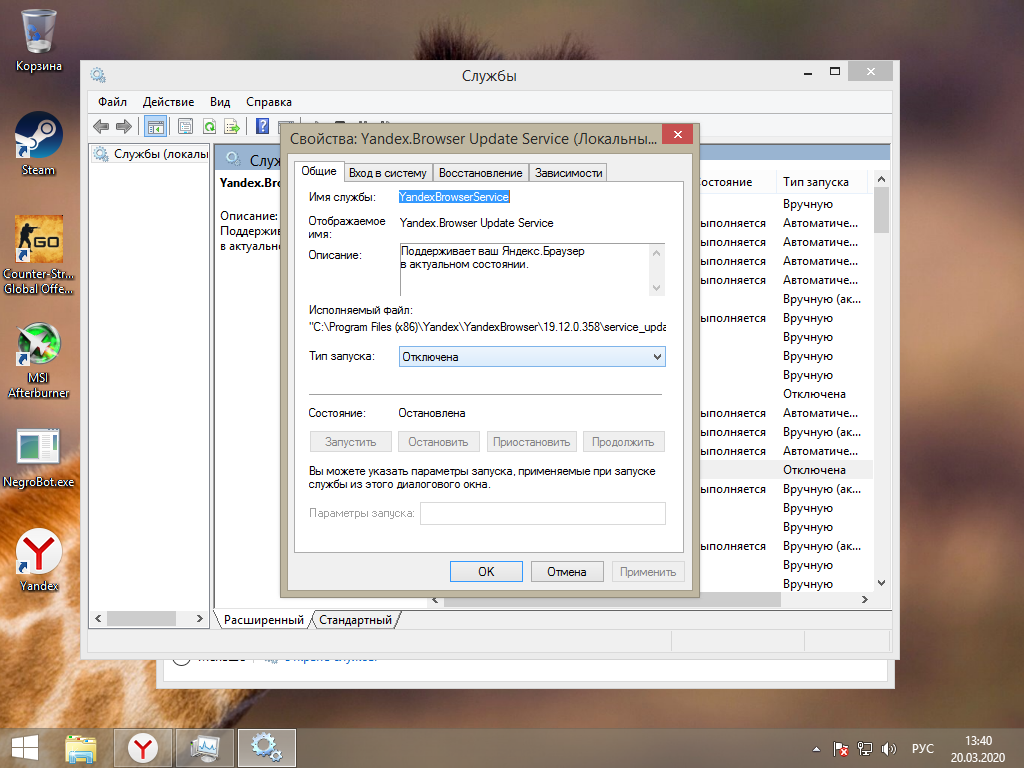The width and height of the screenshot is (1024, 768).
Task: Open the volume speaker tray icon
Action: 888,749
